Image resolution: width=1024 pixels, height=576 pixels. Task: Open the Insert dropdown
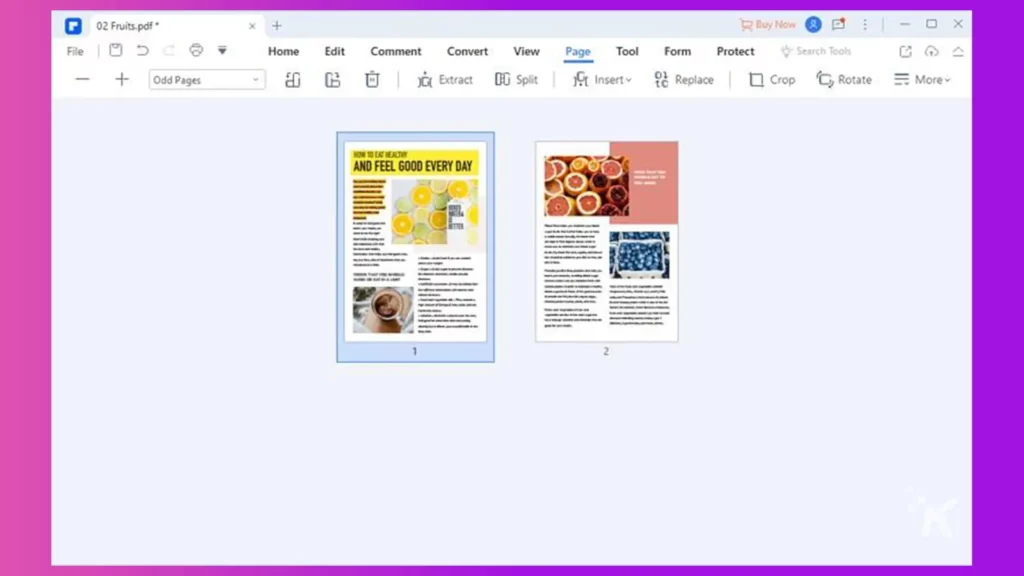[x=602, y=80]
